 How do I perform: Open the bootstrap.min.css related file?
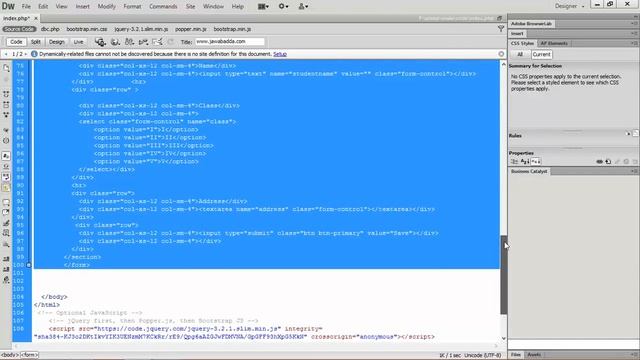click(x=87, y=29)
